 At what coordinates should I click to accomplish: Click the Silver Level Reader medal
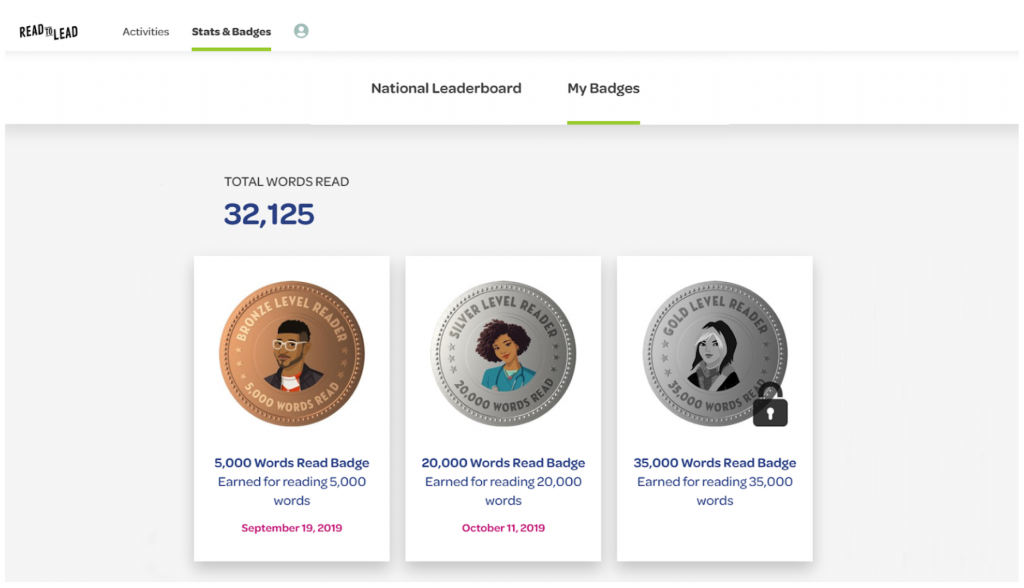click(503, 353)
